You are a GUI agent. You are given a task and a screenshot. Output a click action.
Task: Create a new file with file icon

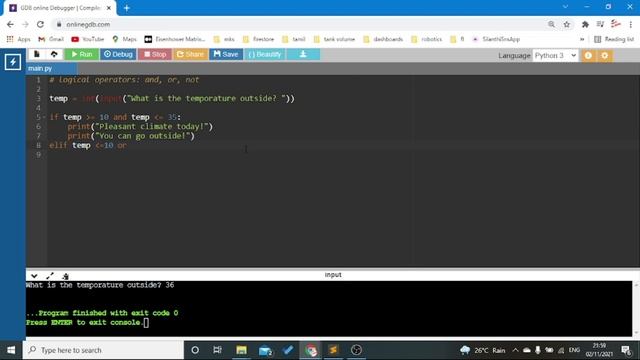click(37, 54)
